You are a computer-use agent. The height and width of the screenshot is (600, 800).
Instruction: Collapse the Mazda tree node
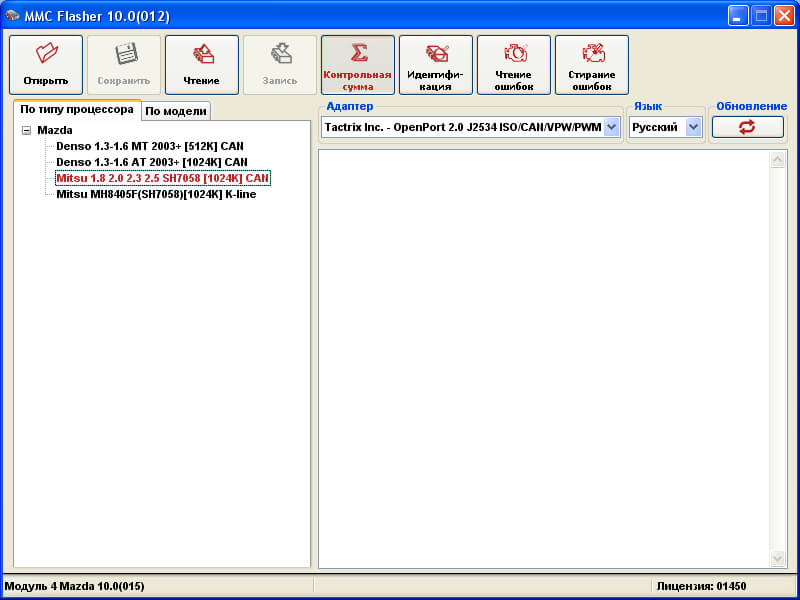click(x=26, y=131)
